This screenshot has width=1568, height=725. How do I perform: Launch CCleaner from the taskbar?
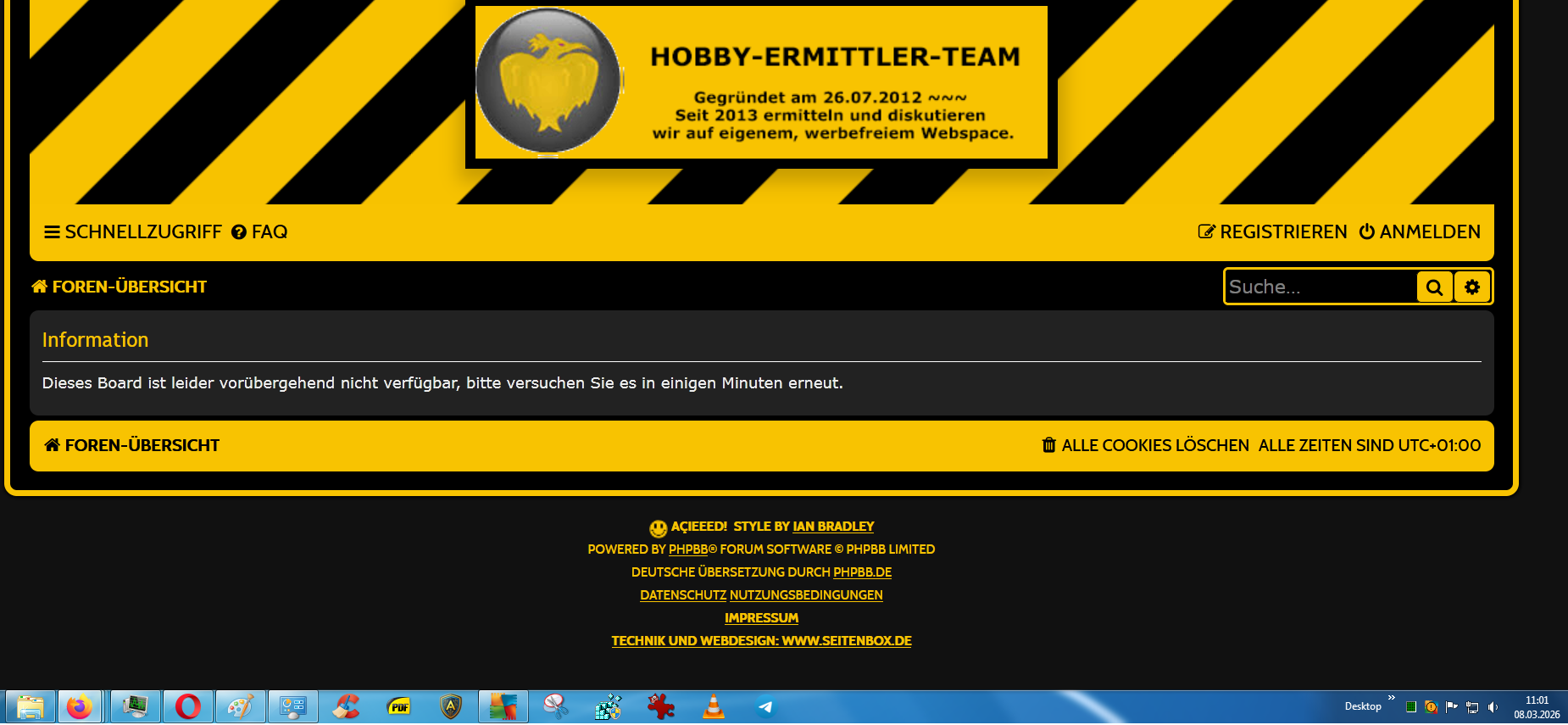tap(346, 707)
